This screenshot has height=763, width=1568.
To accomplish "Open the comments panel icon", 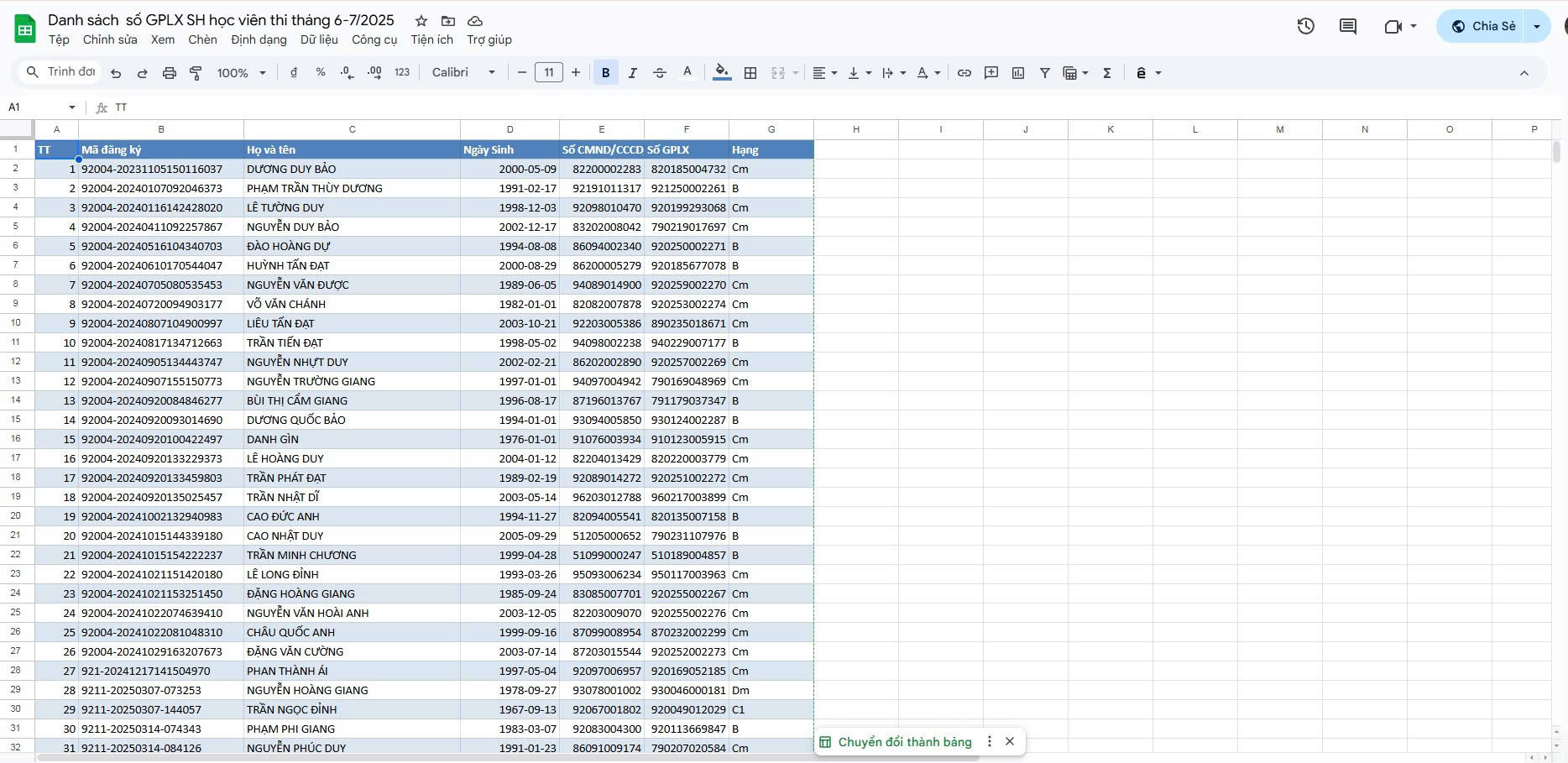I will pyautogui.click(x=1348, y=26).
